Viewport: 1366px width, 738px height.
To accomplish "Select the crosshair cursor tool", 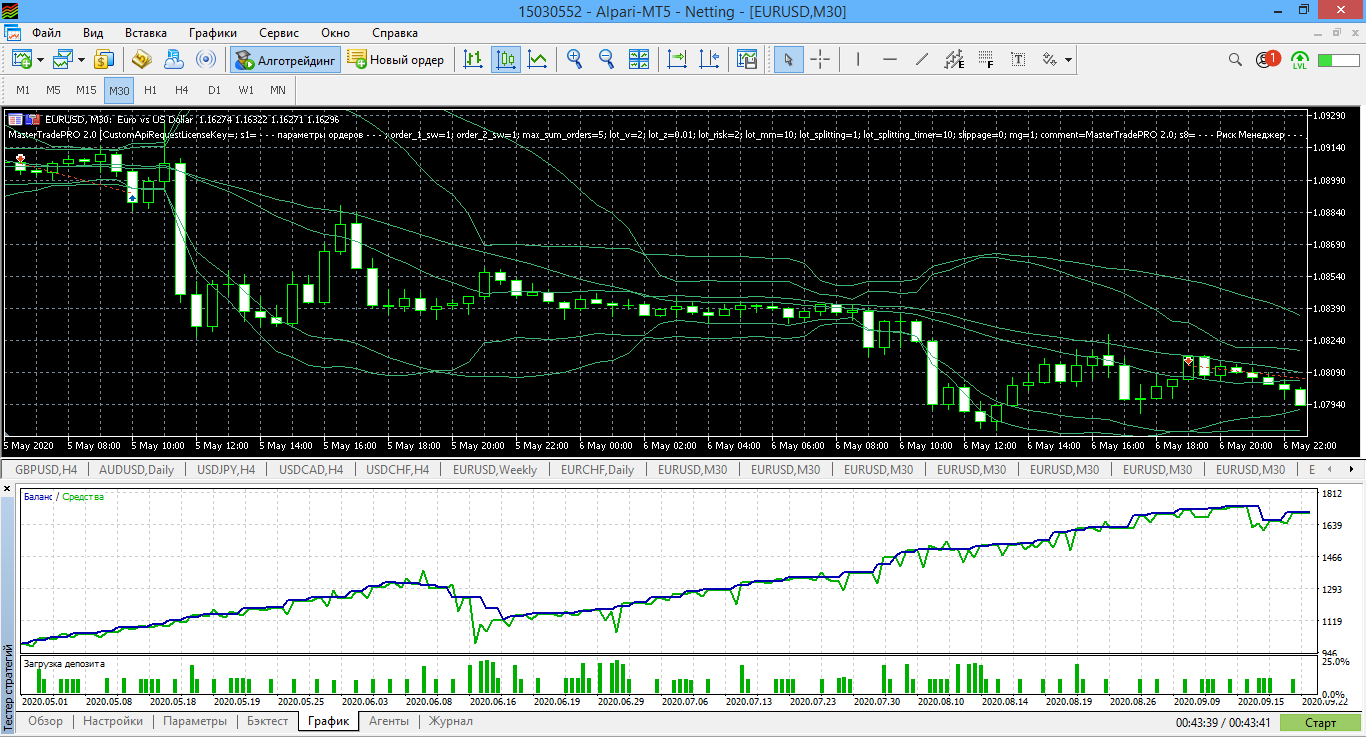I will (x=820, y=60).
